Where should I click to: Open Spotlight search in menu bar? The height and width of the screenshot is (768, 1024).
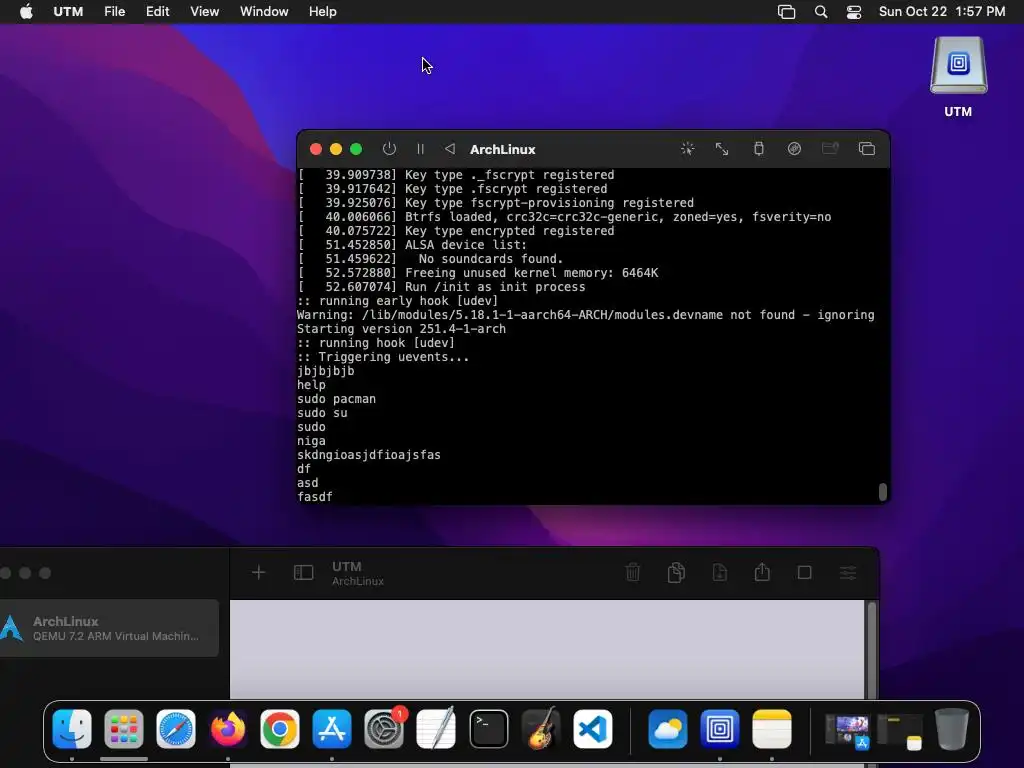tap(821, 12)
